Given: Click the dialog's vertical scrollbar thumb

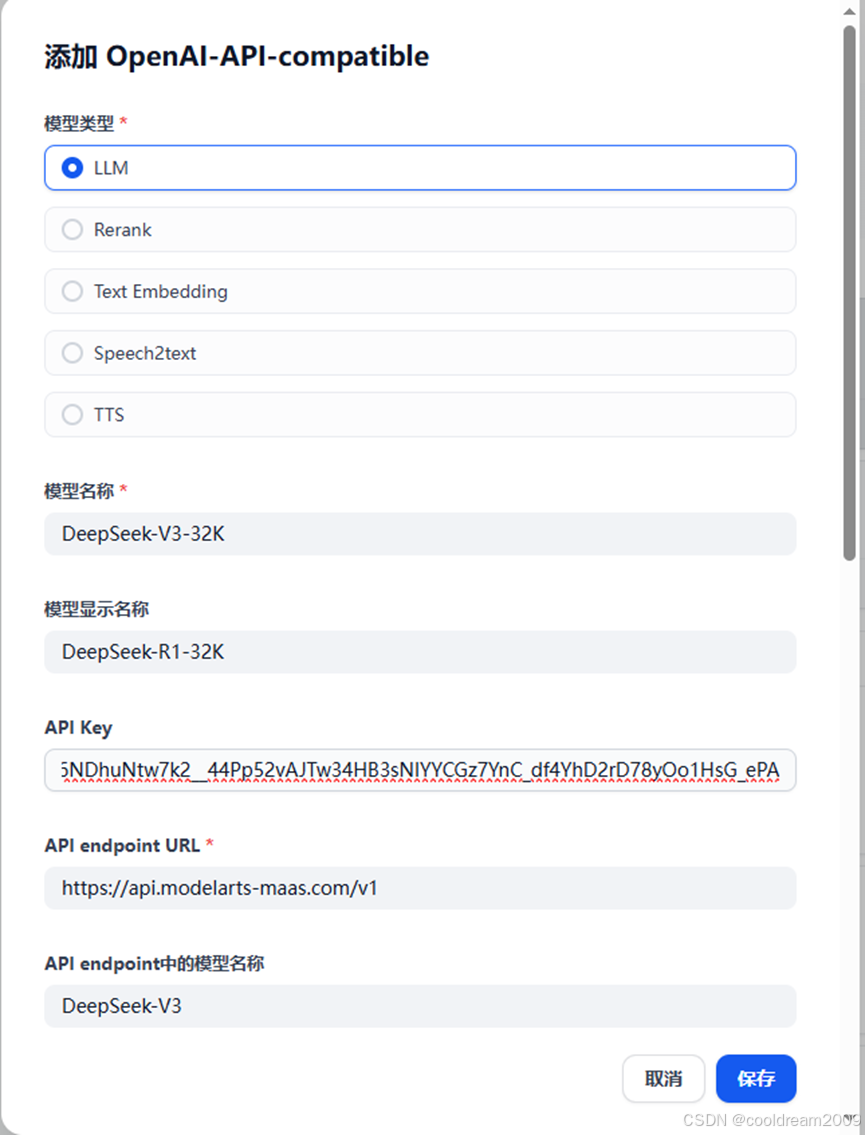Looking at the screenshot, I should (850, 293).
